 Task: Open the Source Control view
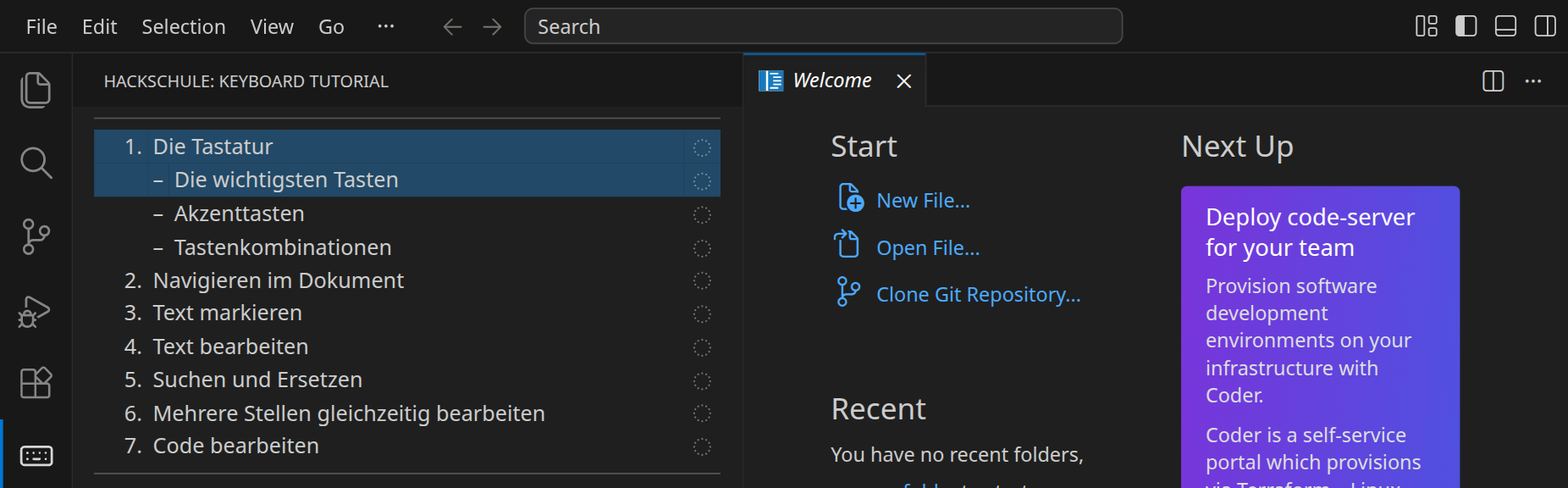[36, 236]
